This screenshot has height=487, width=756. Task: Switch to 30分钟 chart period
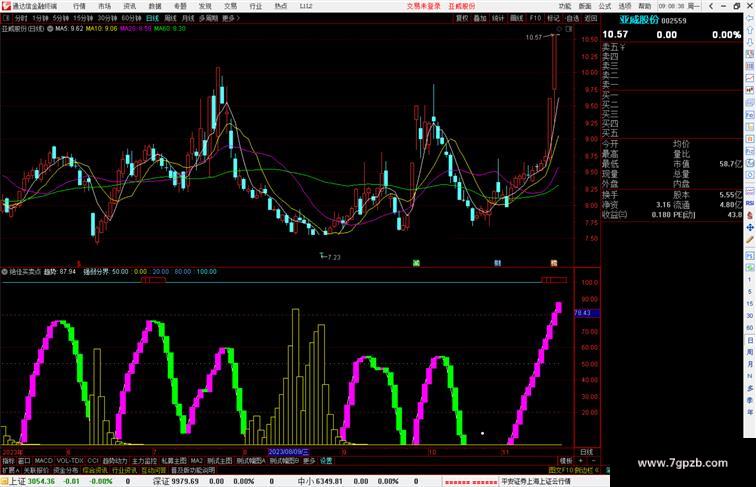click(x=107, y=18)
